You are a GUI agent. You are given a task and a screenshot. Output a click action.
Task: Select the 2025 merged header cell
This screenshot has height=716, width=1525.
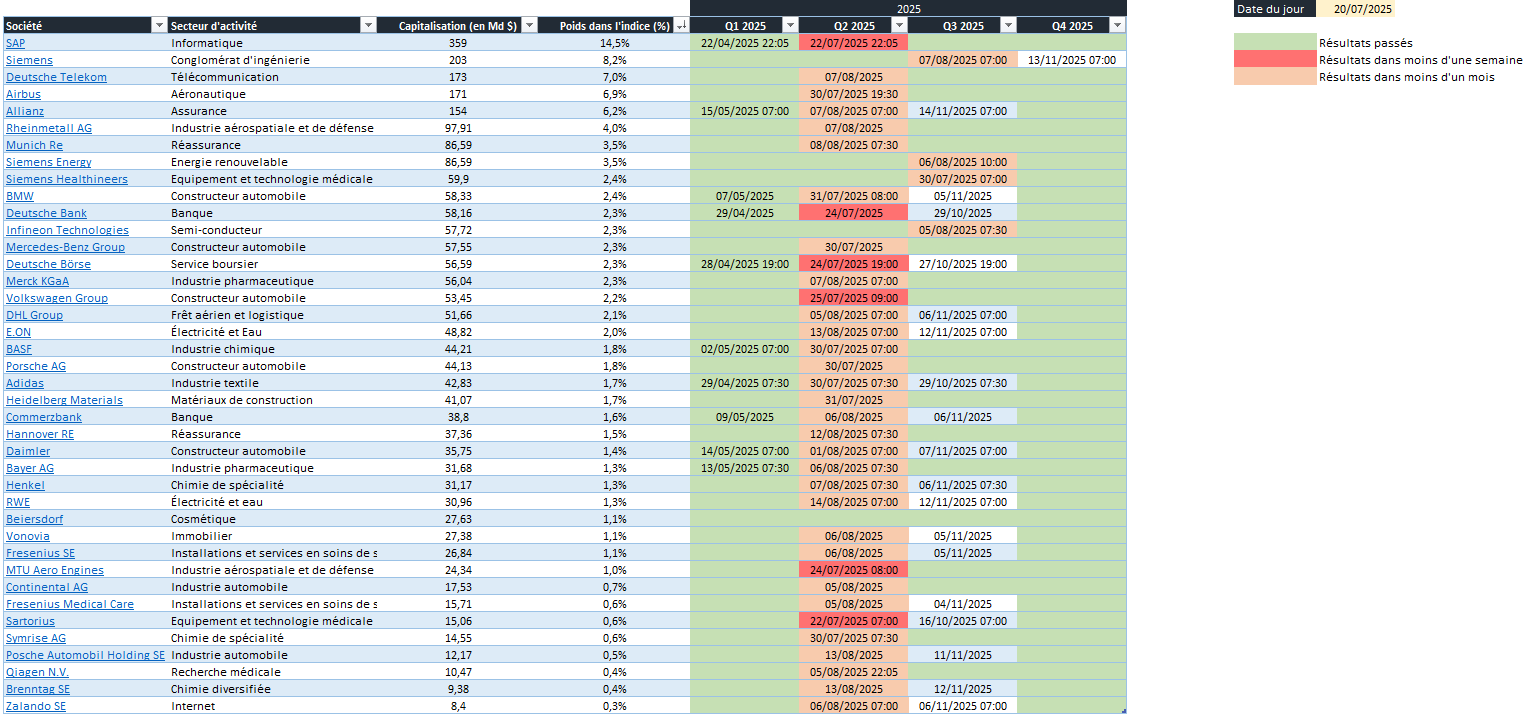tap(908, 8)
